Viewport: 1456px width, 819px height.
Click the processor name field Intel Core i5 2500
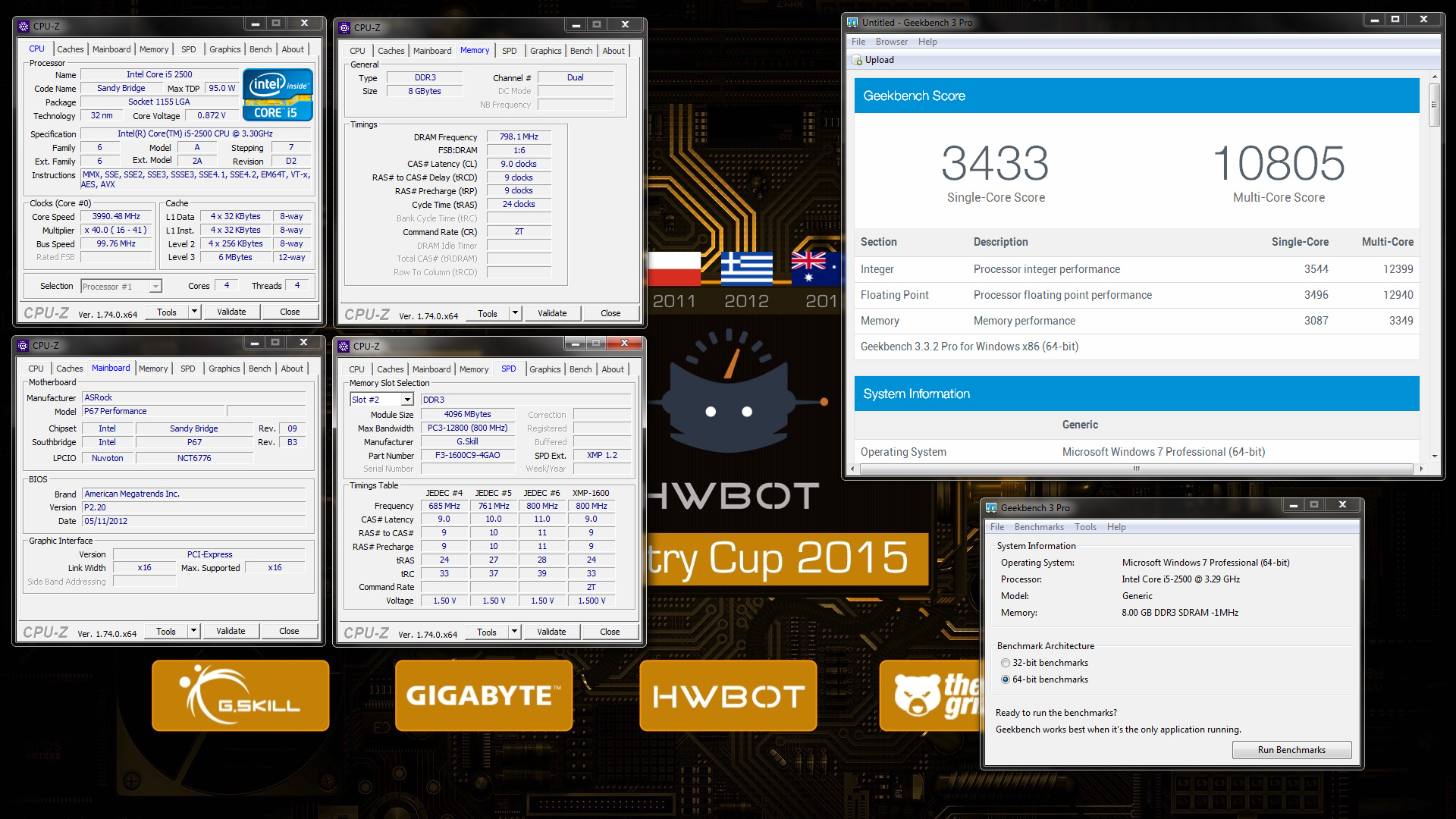coord(159,74)
